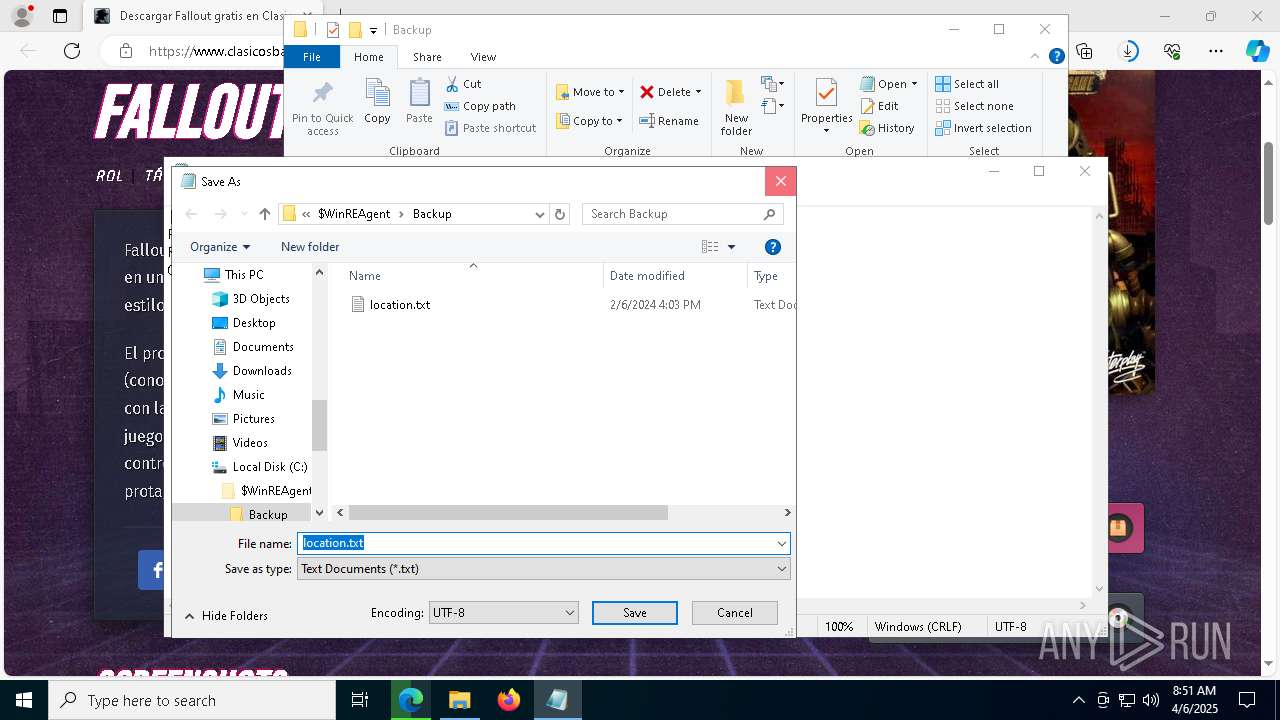Open Copy to dropdown
Viewport: 1280px width, 720px height.
[589, 121]
